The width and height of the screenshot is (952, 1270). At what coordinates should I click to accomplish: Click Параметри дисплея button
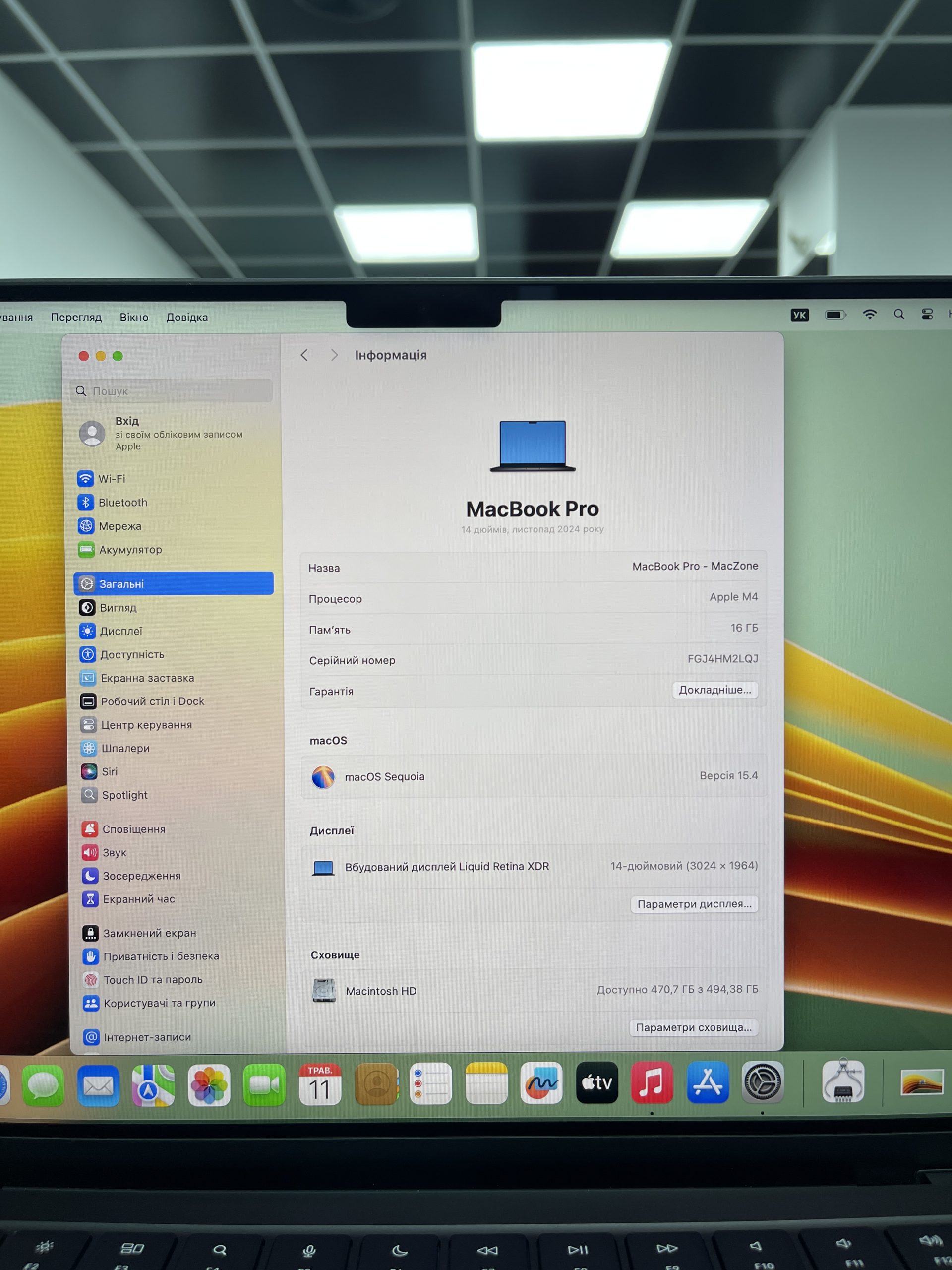[x=694, y=904]
